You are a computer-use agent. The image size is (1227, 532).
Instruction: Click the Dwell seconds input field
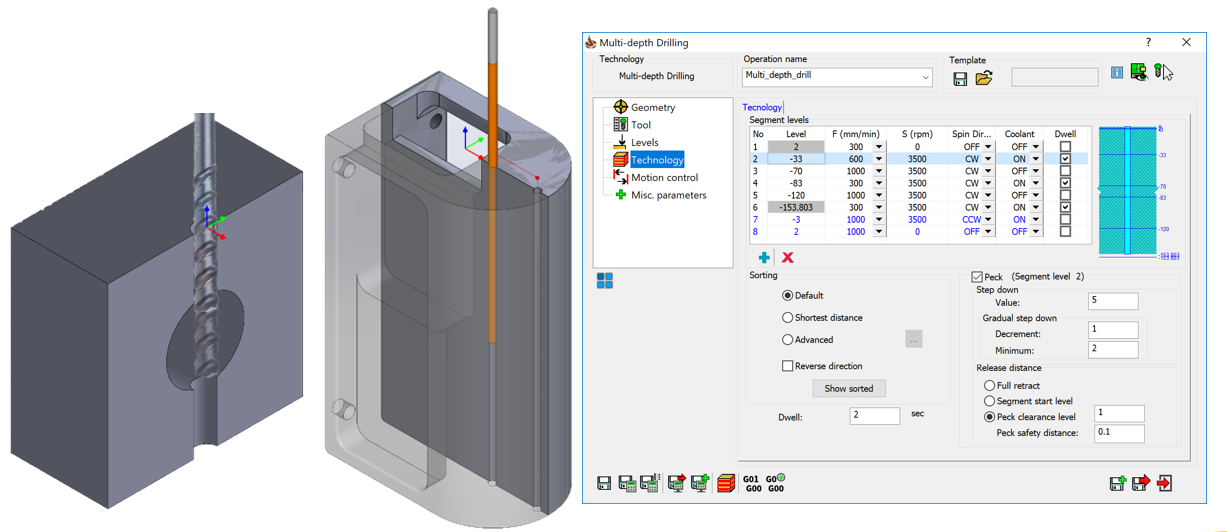[x=874, y=416]
